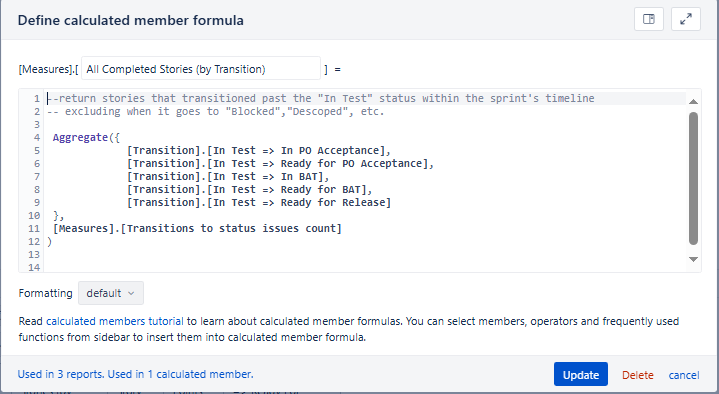Toggle the sidebar panel icon
This screenshot has height=394, width=719.
648,19
